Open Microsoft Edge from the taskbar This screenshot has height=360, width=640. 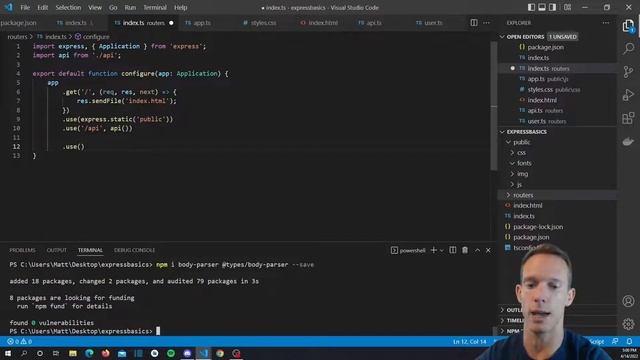(x=89, y=353)
